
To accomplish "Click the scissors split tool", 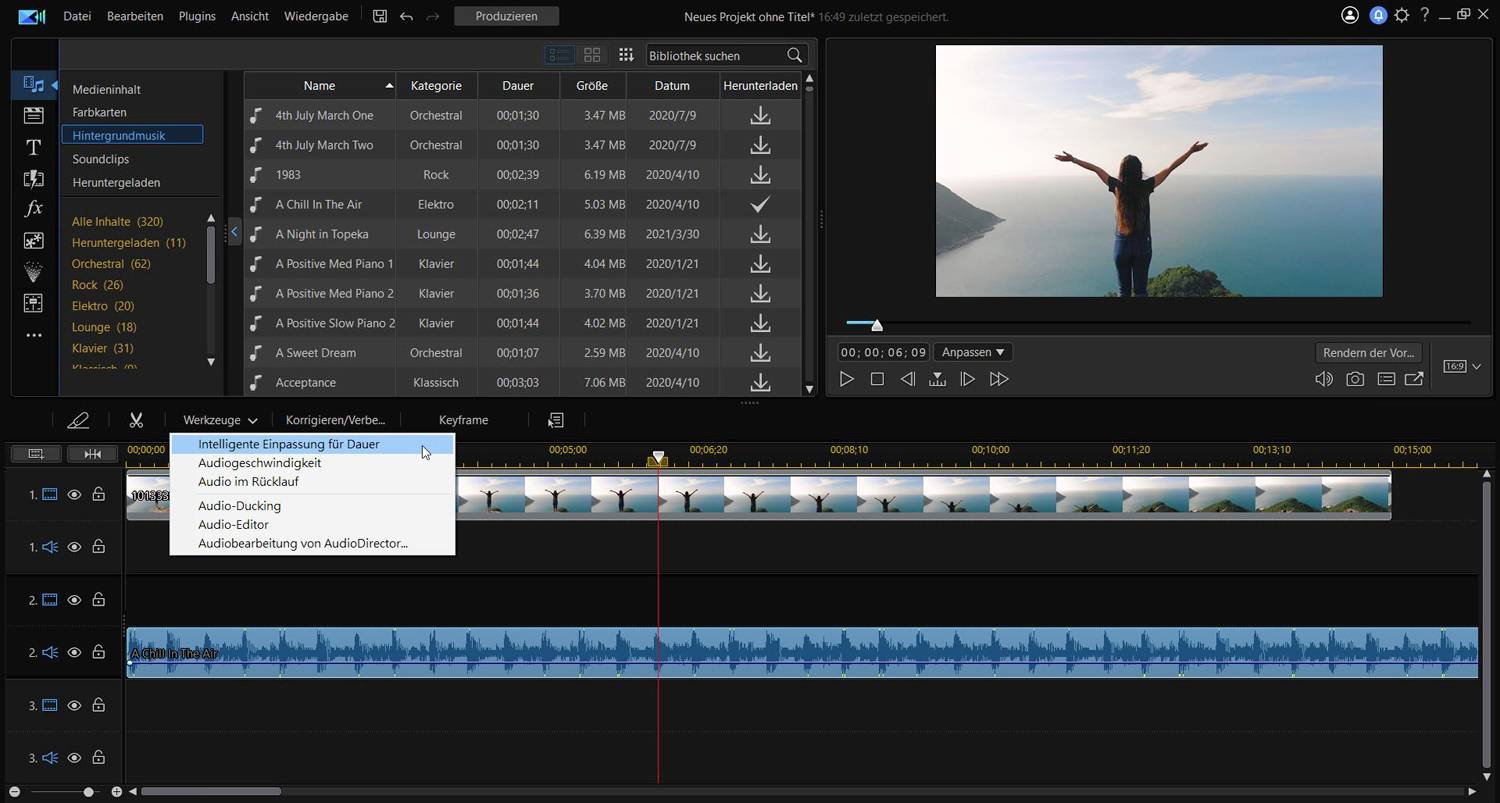I will (136, 420).
